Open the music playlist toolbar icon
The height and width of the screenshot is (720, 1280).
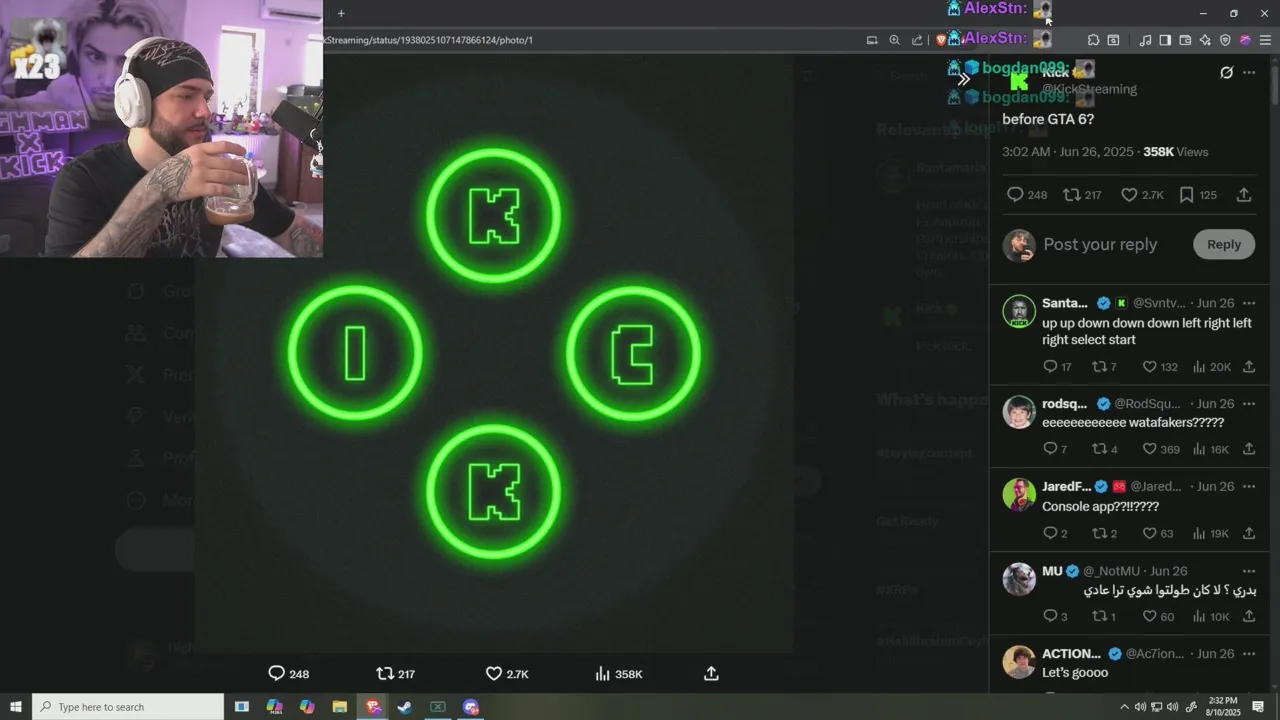(1145, 40)
